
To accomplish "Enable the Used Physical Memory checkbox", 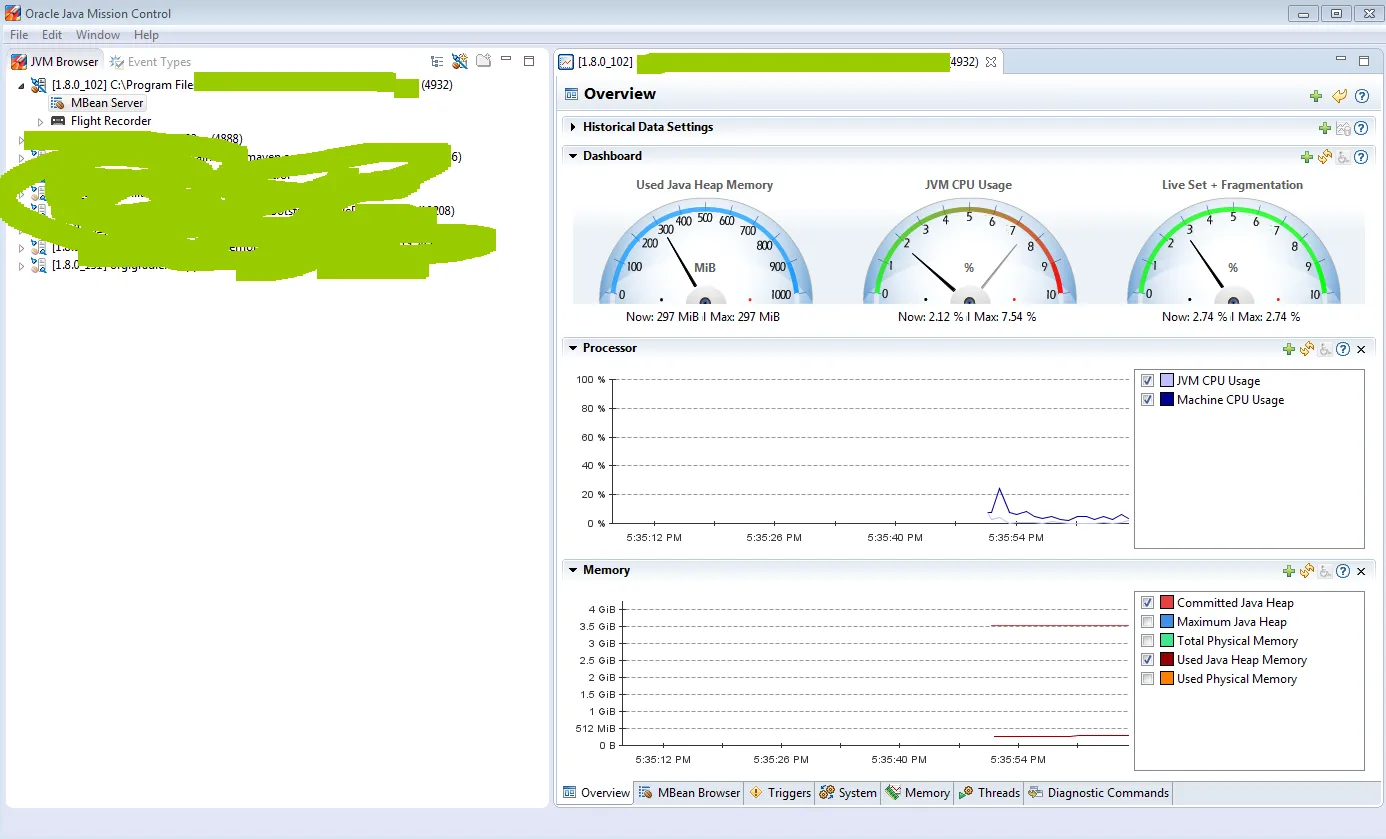I will click(1148, 679).
